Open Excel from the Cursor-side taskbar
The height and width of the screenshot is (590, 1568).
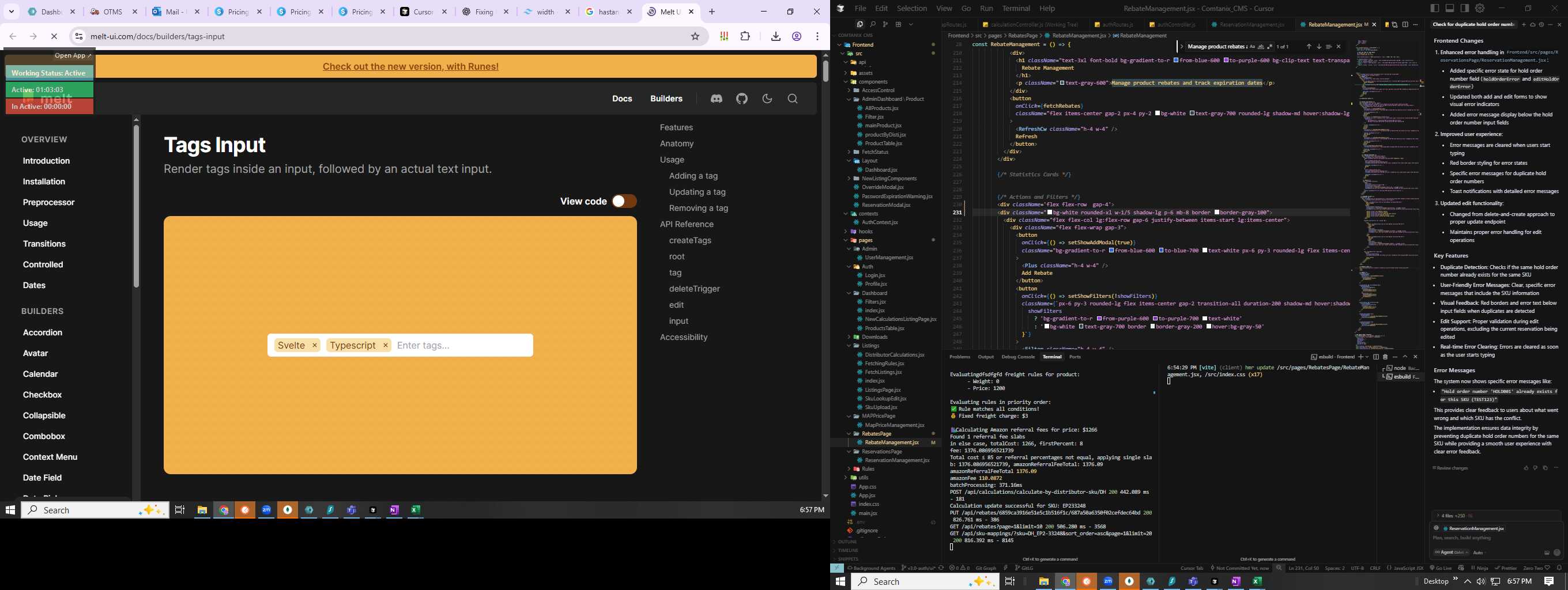pyautogui.click(x=1257, y=581)
